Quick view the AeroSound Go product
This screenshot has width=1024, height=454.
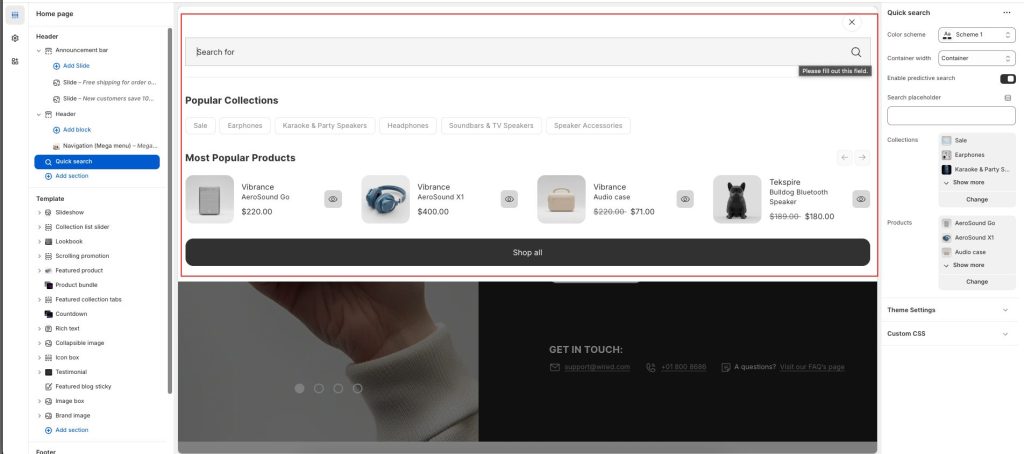click(x=333, y=200)
